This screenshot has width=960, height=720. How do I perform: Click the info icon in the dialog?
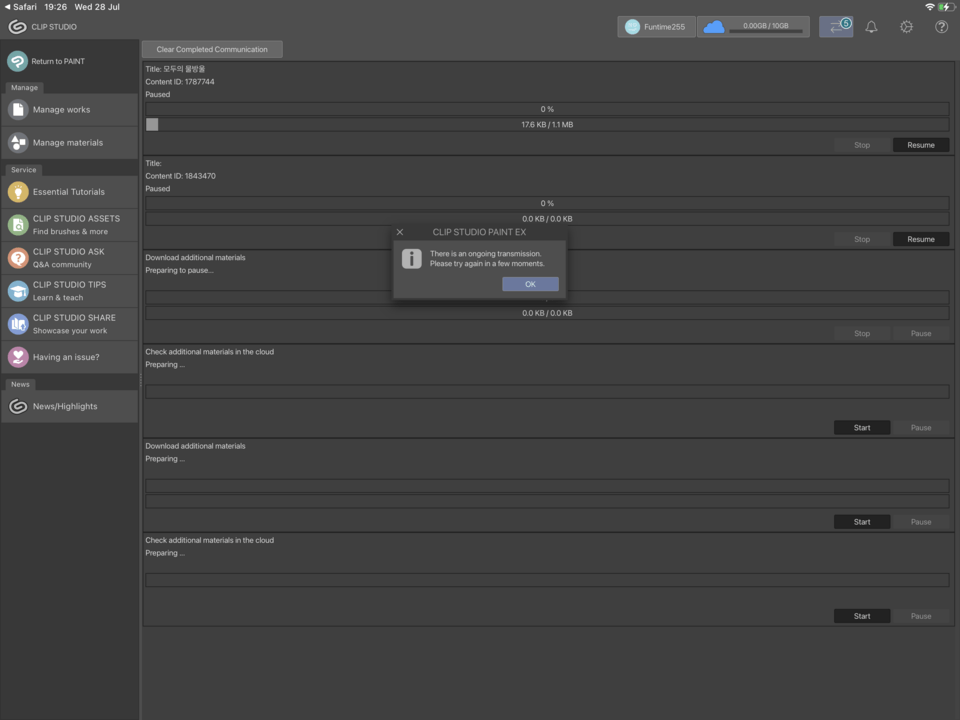(411, 258)
